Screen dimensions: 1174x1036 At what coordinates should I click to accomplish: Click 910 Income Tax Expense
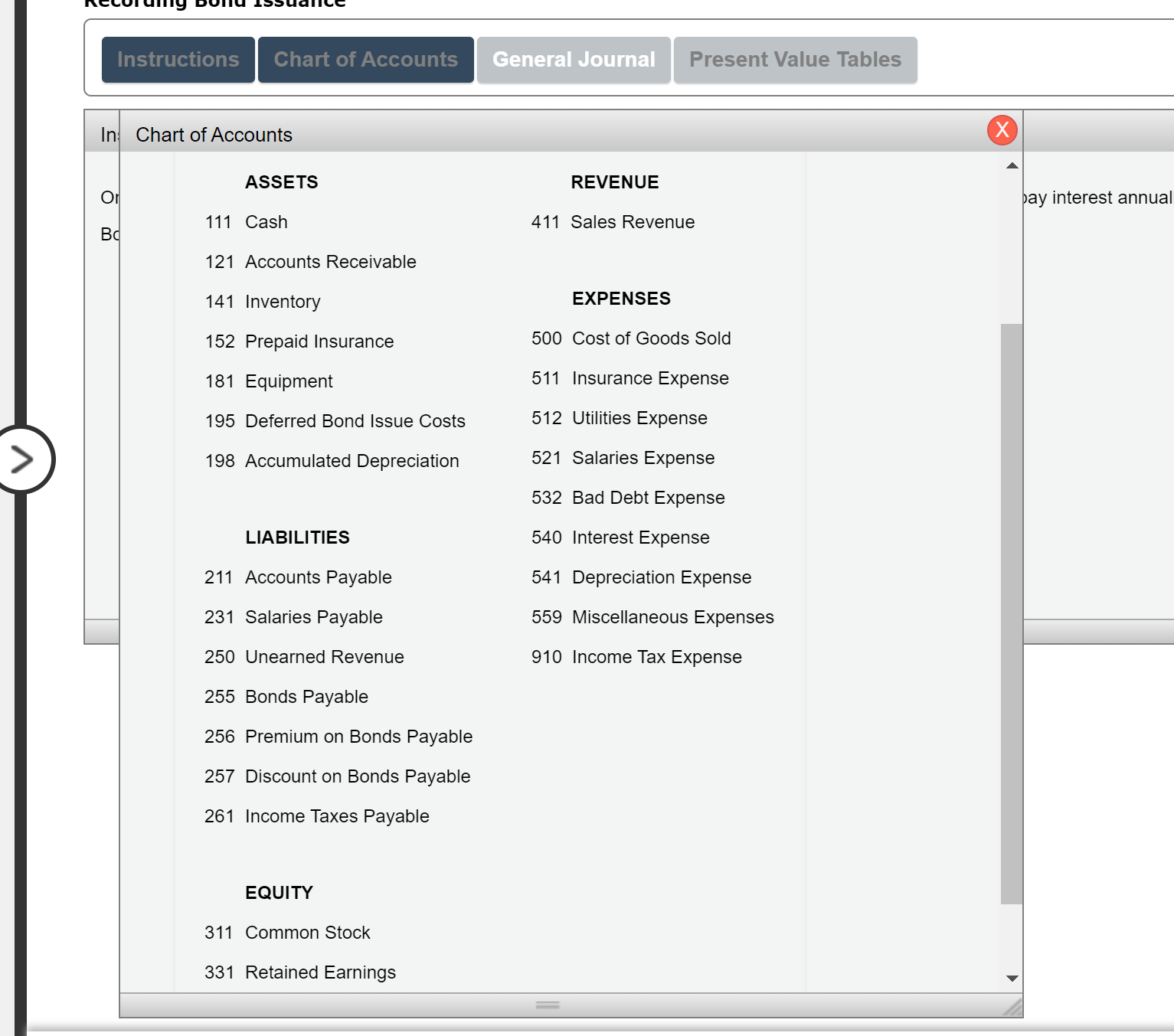click(x=636, y=657)
